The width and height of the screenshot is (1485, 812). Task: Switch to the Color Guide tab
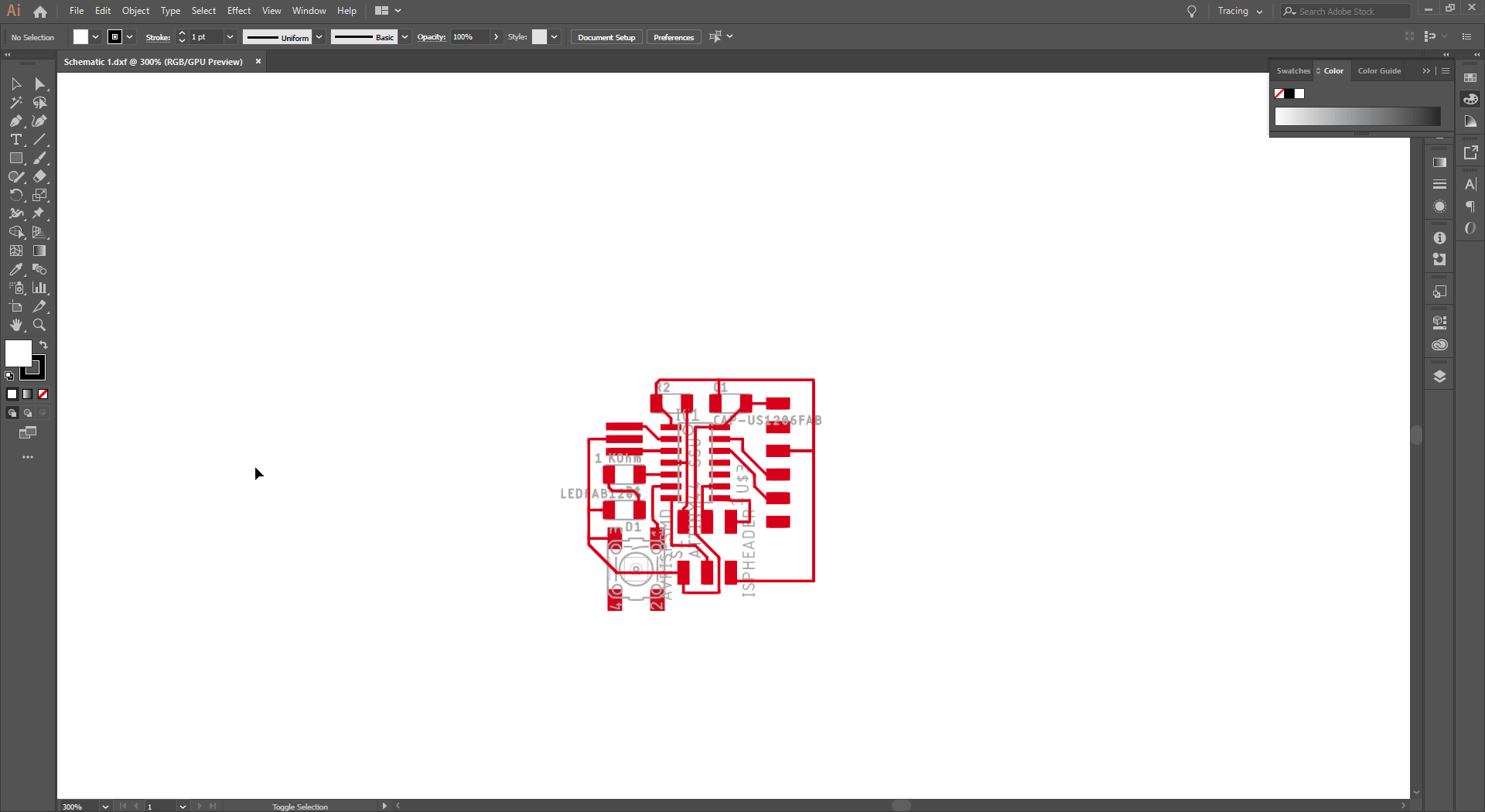tap(1379, 70)
